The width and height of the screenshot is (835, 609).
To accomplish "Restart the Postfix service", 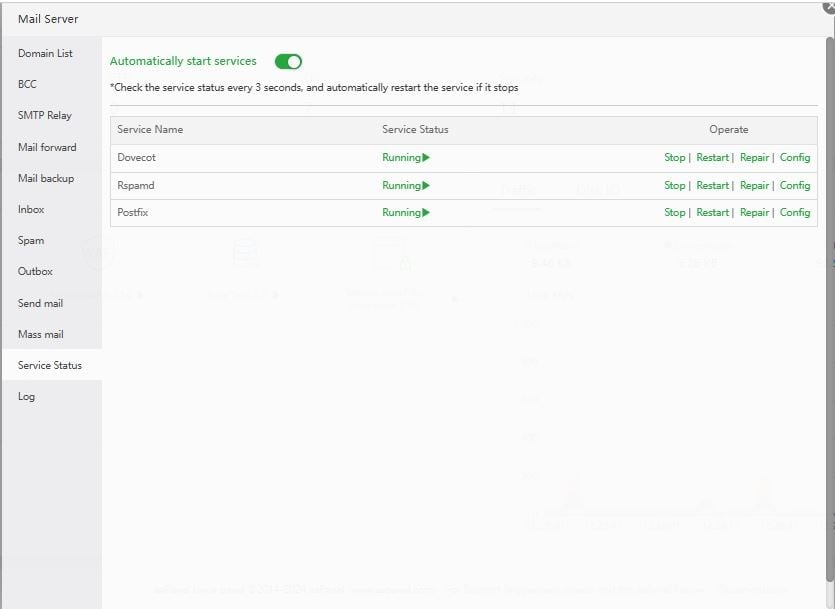I will pos(712,212).
